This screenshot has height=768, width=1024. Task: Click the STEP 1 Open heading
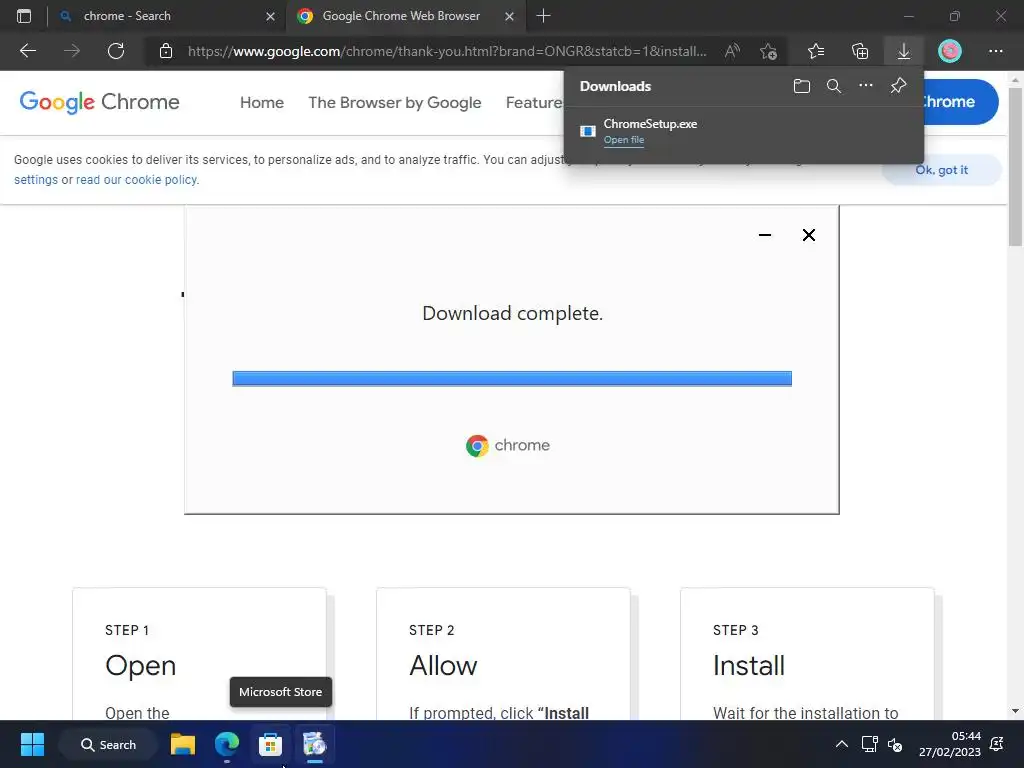pos(140,665)
